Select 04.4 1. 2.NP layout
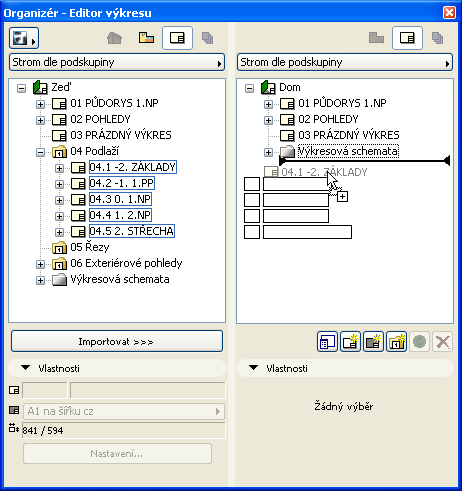The height and width of the screenshot is (491, 462). point(120,215)
